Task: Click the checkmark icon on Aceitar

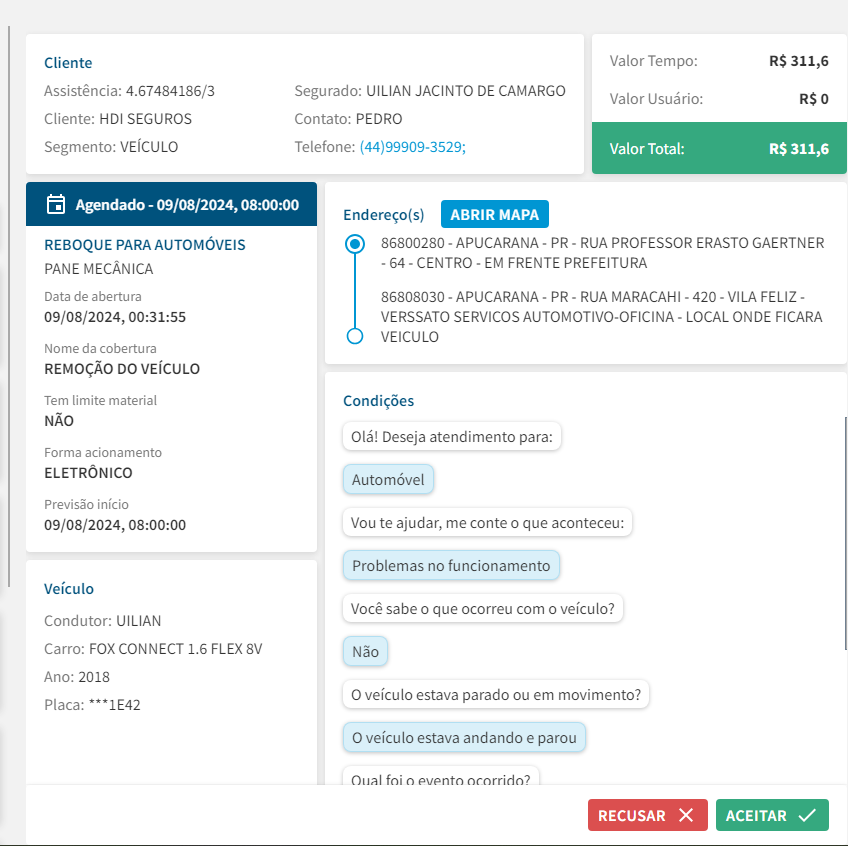Action: pyautogui.click(x=807, y=816)
